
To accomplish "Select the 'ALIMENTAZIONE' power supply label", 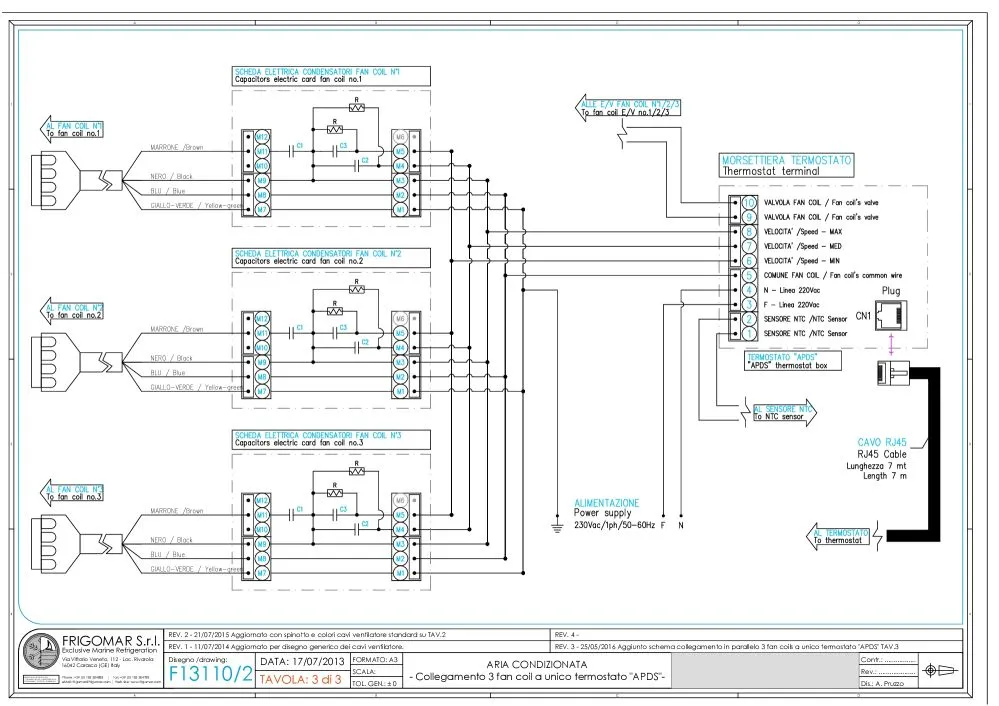I will coord(606,503).
